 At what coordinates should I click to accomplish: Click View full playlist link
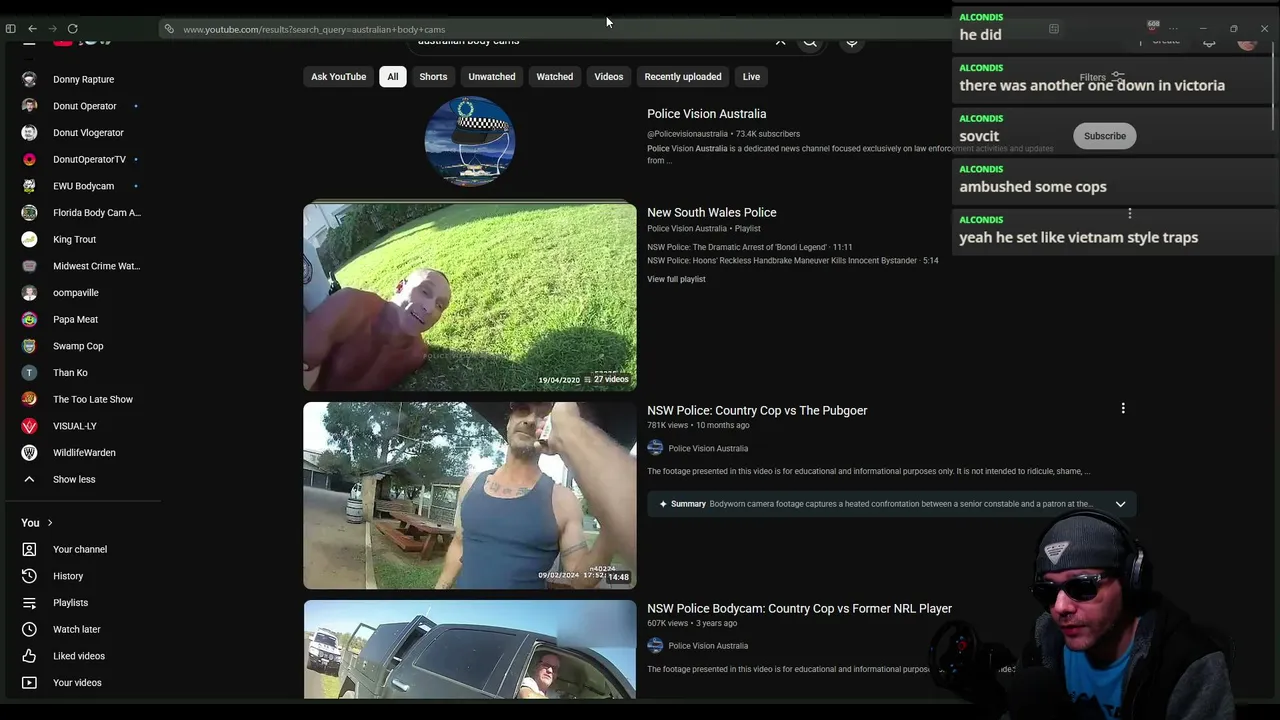pos(676,279)
